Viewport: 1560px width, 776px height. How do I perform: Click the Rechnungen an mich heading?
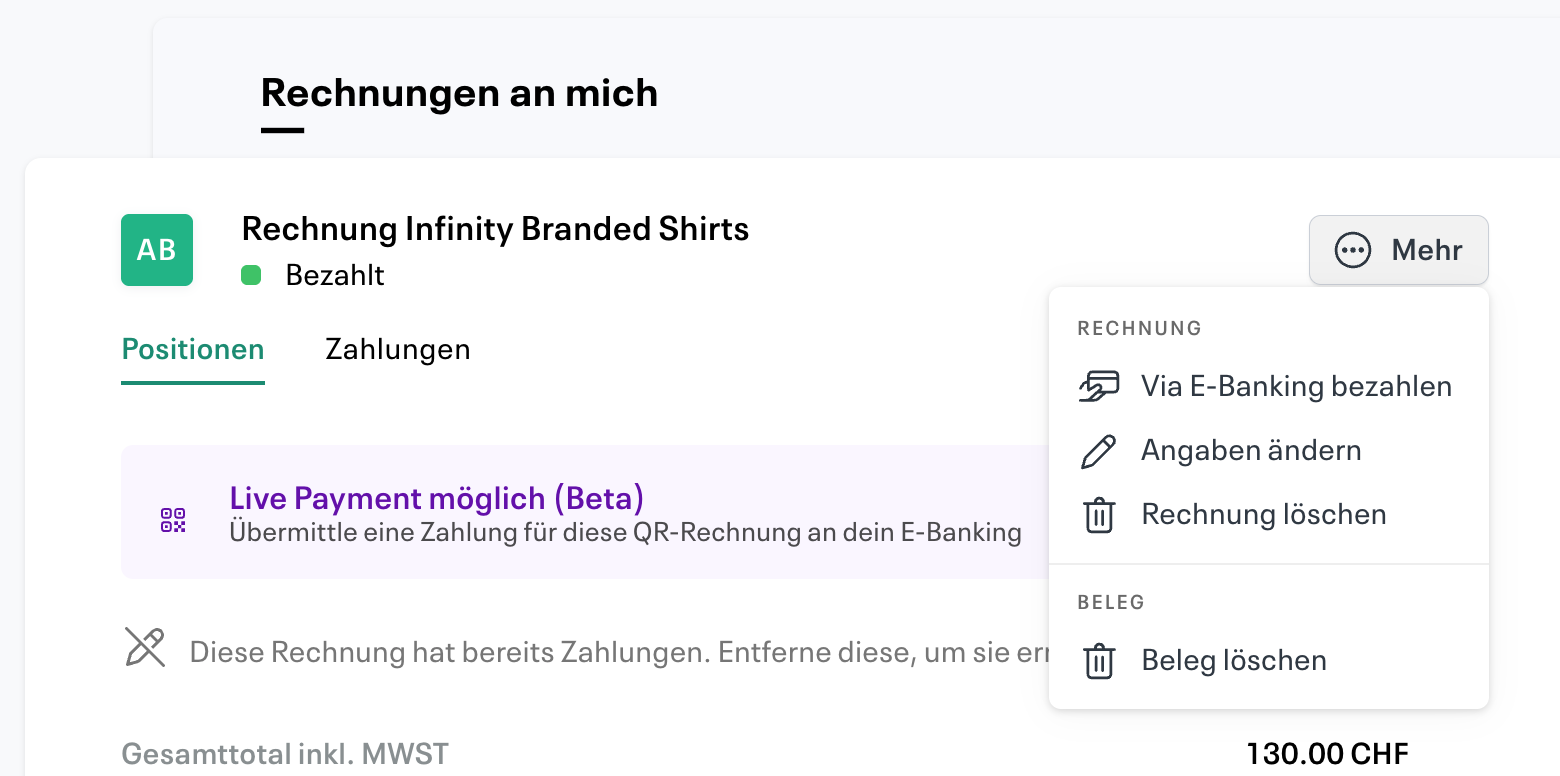coord(459,92)
